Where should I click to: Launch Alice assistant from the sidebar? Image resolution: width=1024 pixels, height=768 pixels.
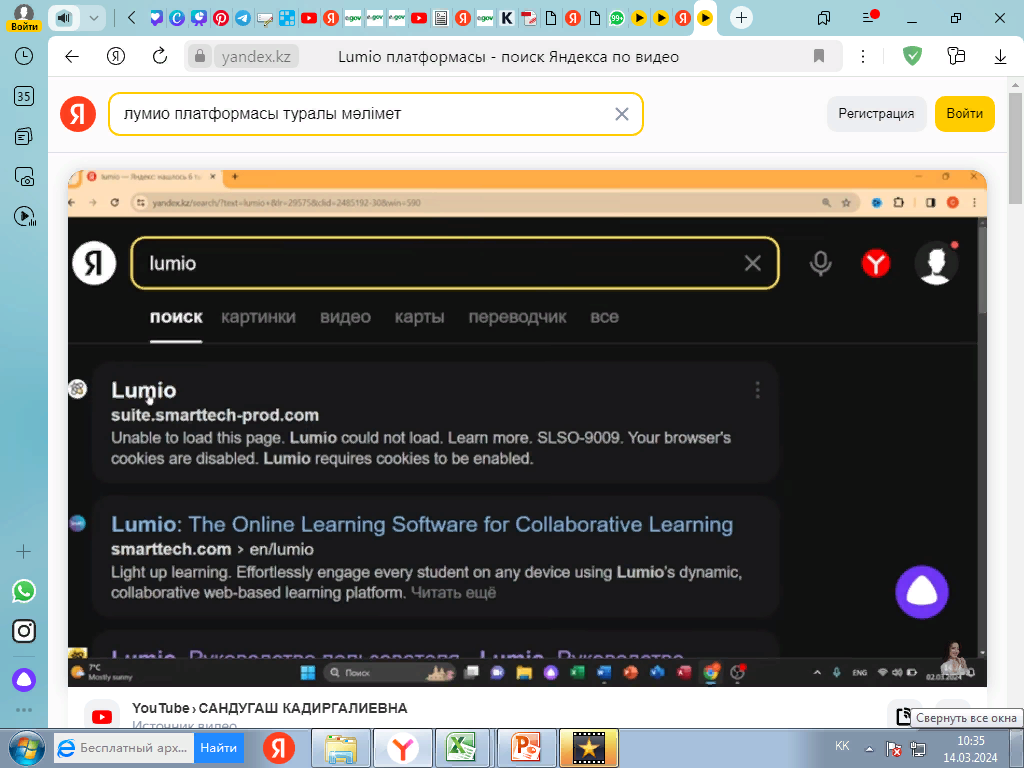pyautogui.click(x=24, y=680)
